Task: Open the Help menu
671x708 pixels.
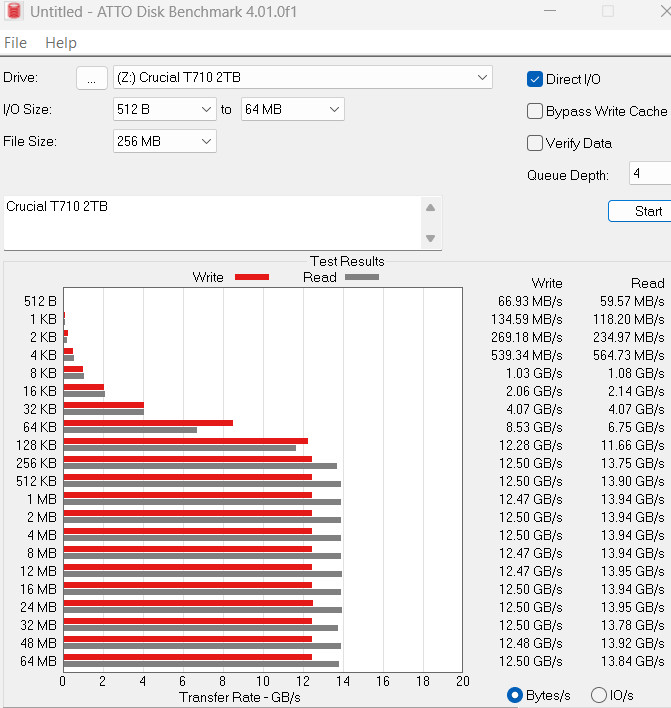Action: 61,43
